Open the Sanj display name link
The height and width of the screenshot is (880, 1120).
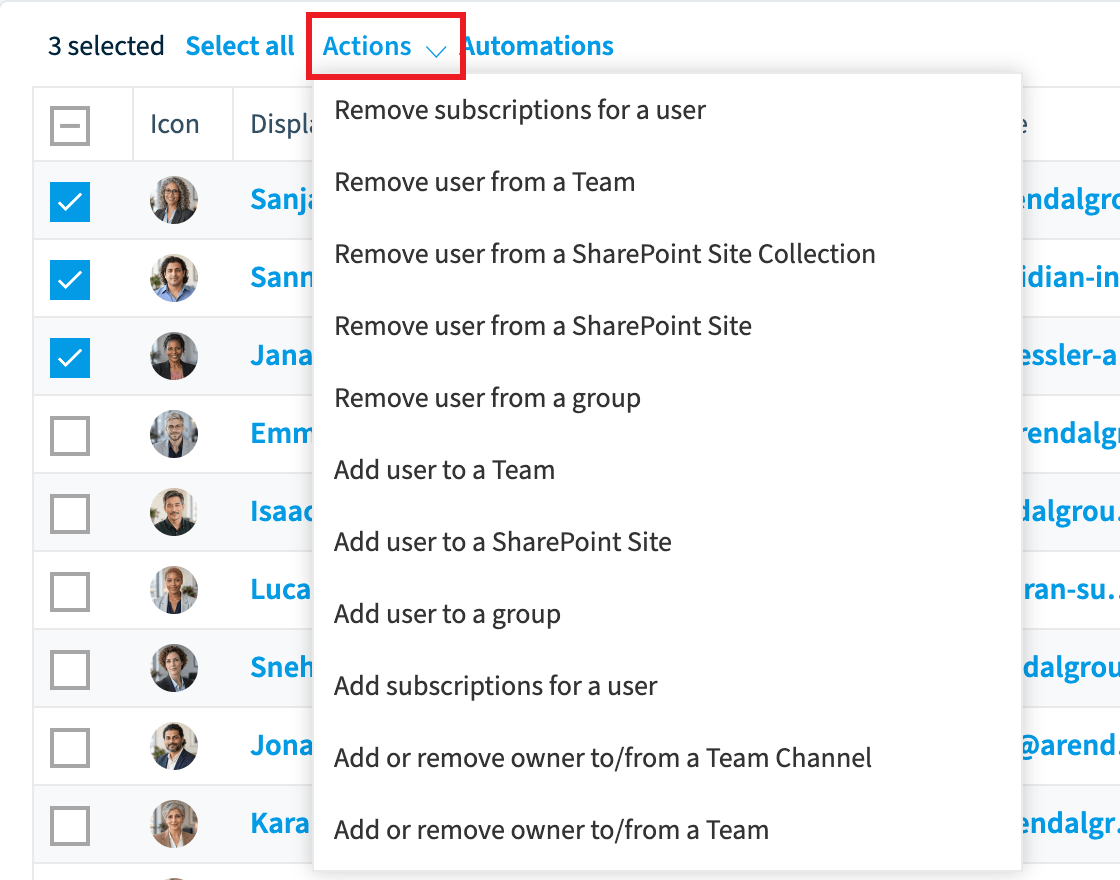(x=281, y=199)
